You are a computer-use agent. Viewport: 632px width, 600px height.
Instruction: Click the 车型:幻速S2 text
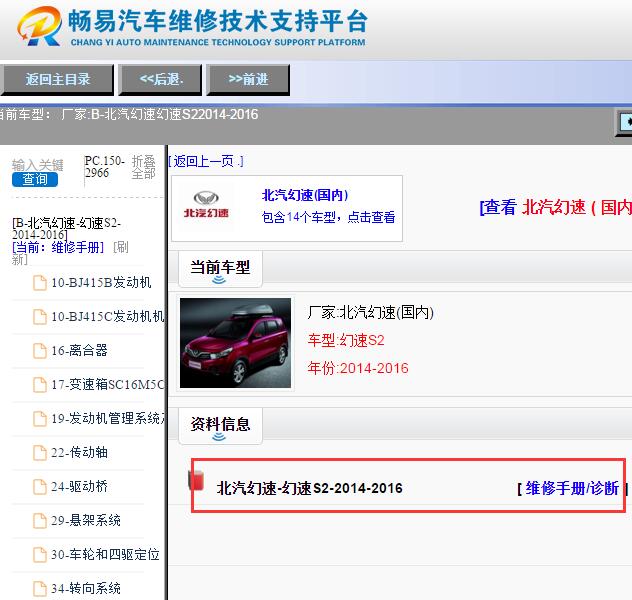[x=346, y=340]
